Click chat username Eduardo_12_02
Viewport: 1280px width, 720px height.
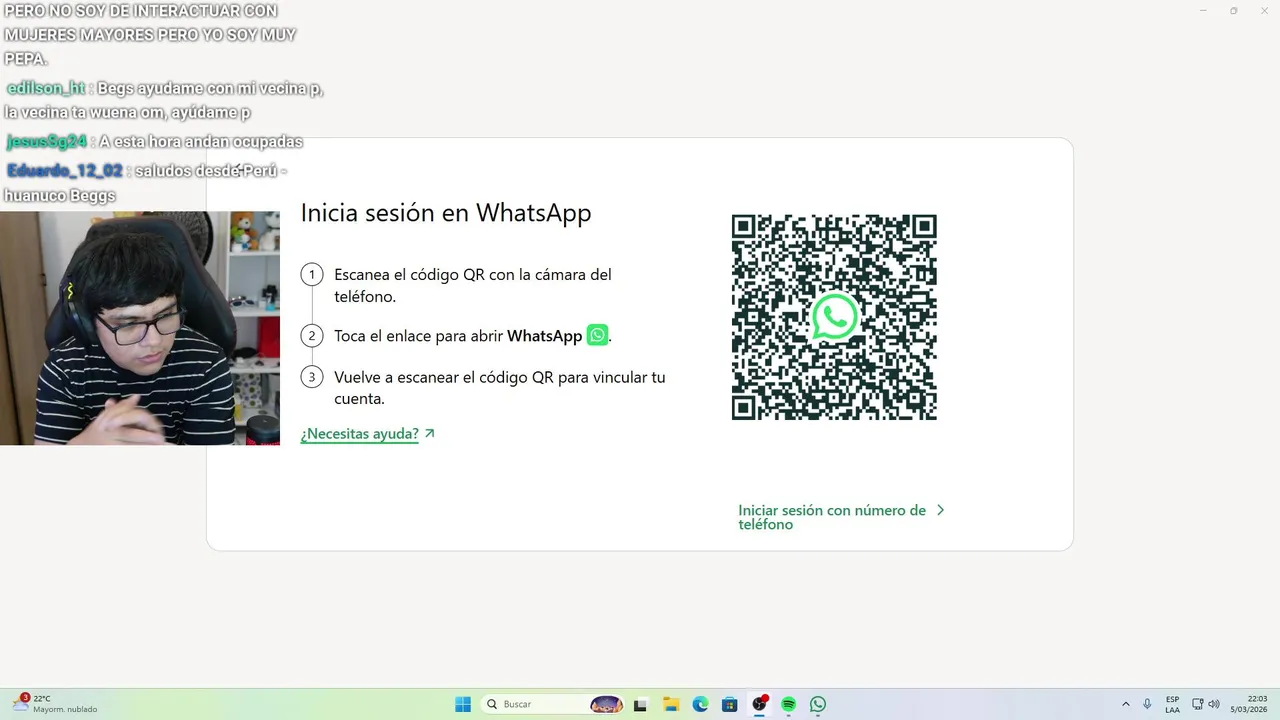64,171
